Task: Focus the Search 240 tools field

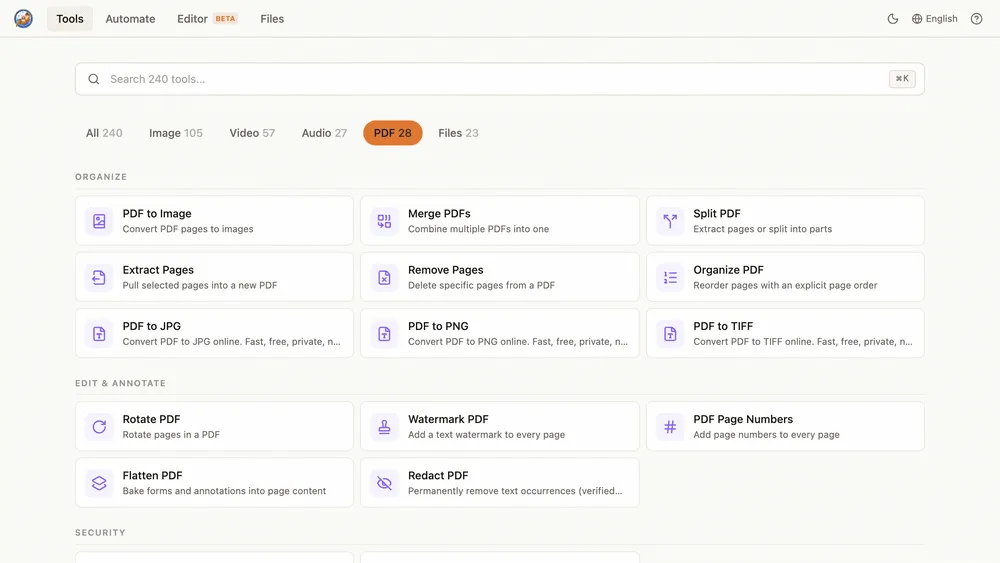Action: point(499,79)
